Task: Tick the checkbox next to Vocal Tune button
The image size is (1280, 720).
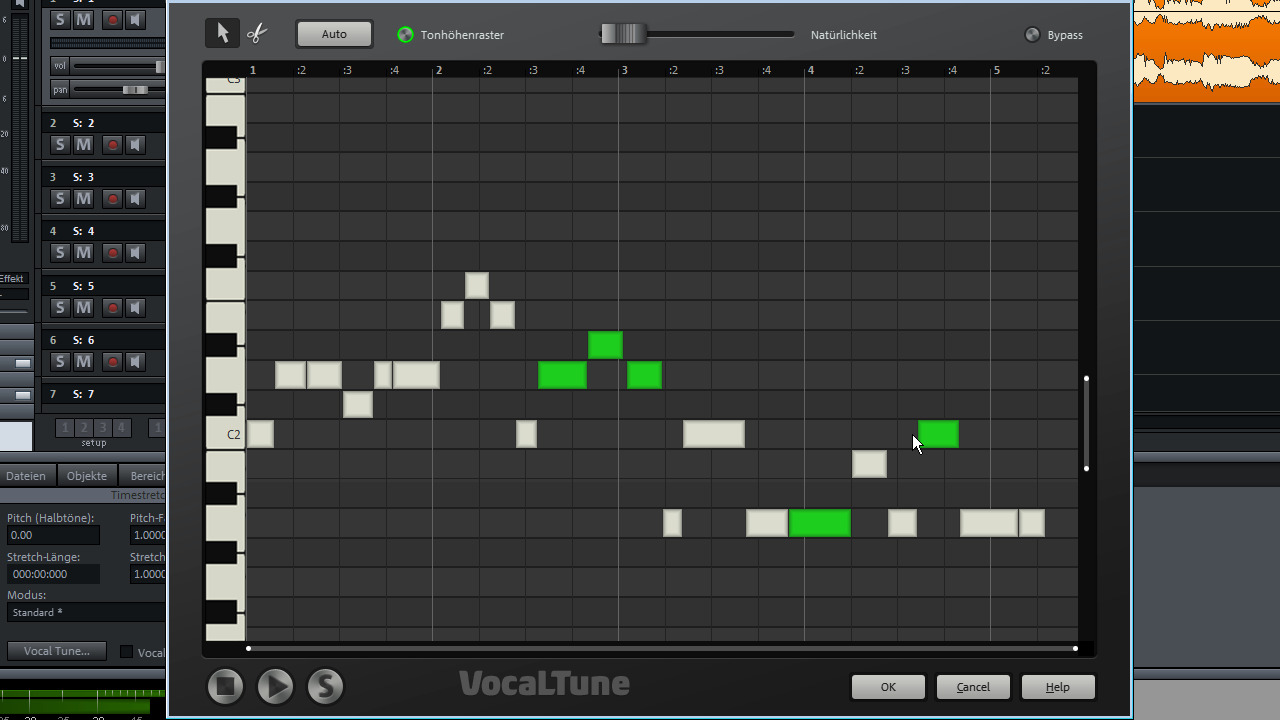Action: (x=126, y=652)
